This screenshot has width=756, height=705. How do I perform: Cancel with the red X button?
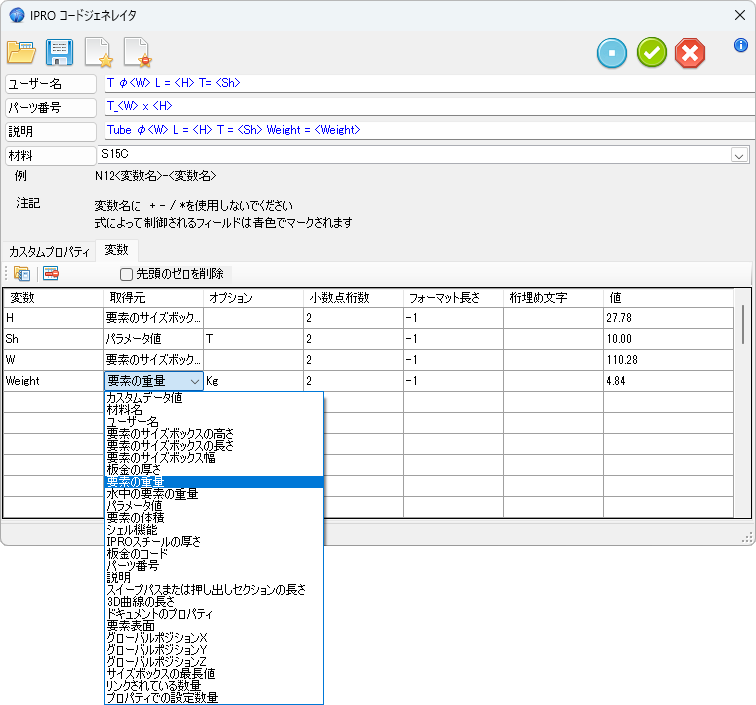690,53
